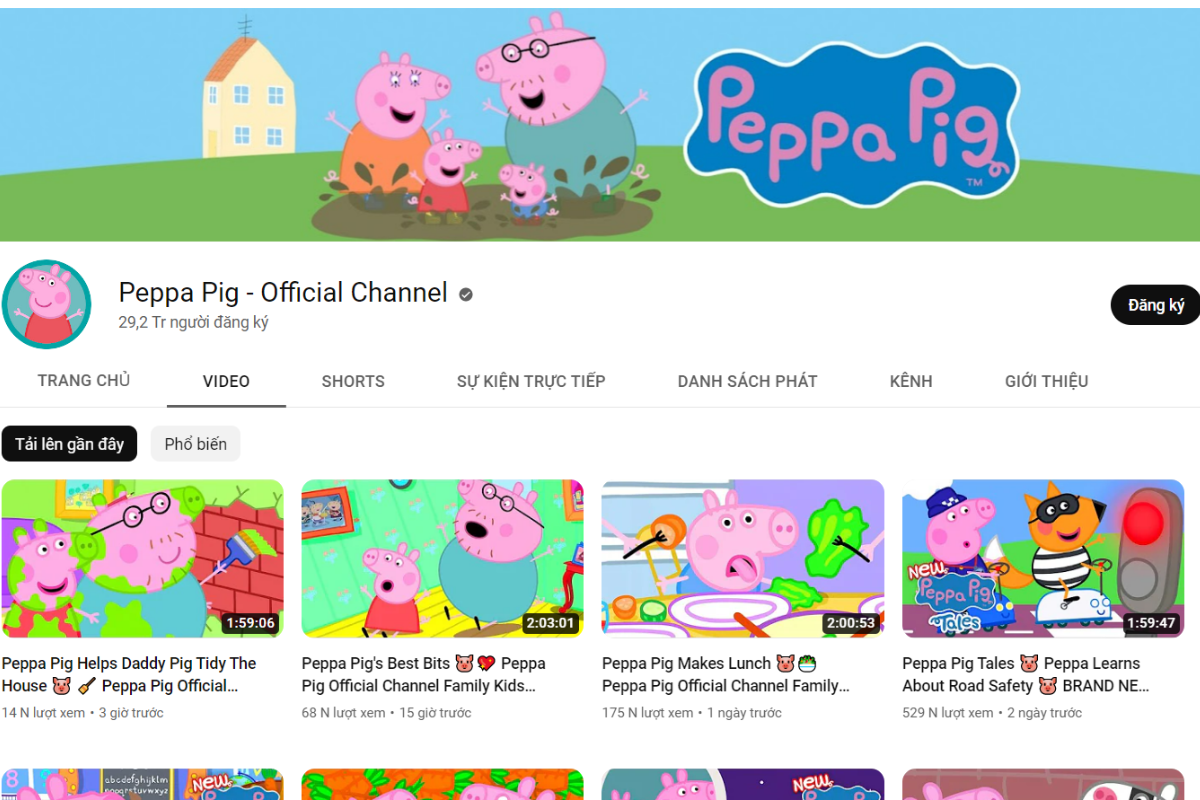
Task: Click the 14 N lượt xem • 3 giờ trước text
Action: pyautogui.click(x=83, y=713)
